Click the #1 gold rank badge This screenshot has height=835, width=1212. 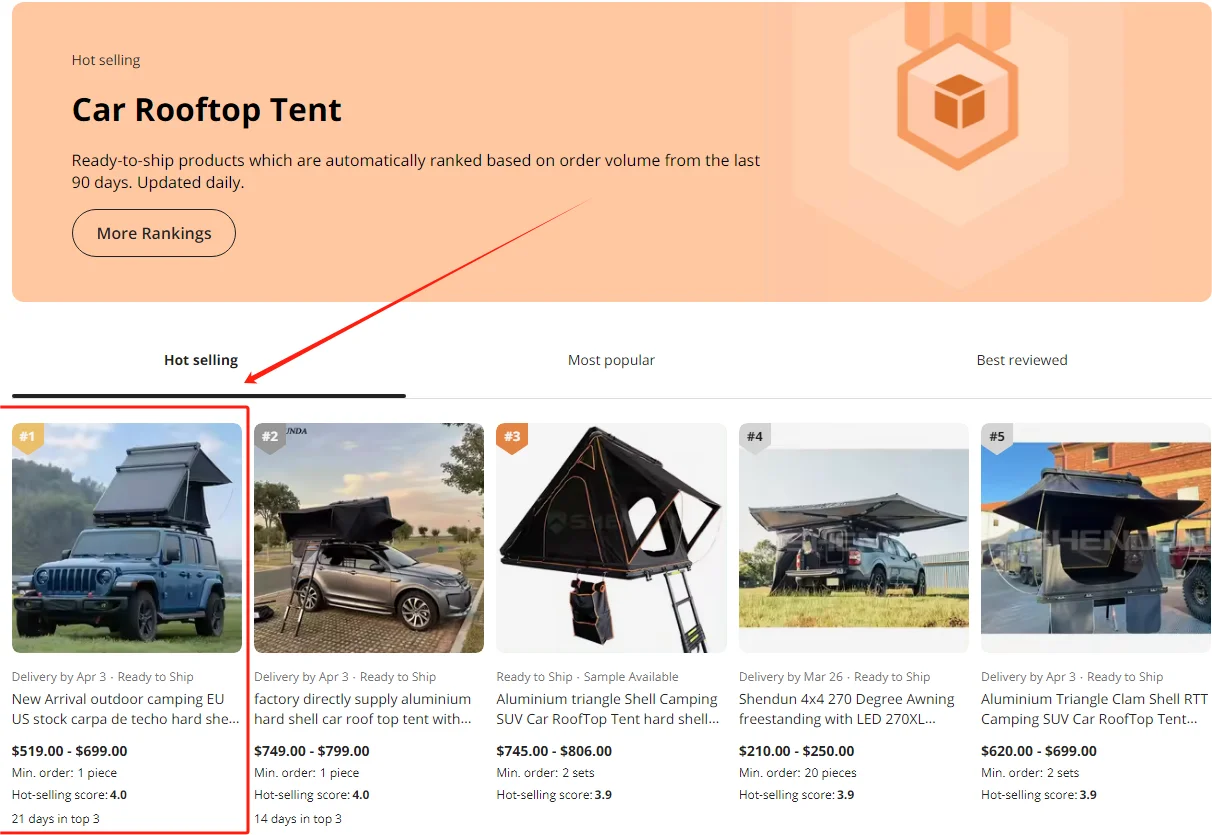pyautogui.click(x=27, y=437)
